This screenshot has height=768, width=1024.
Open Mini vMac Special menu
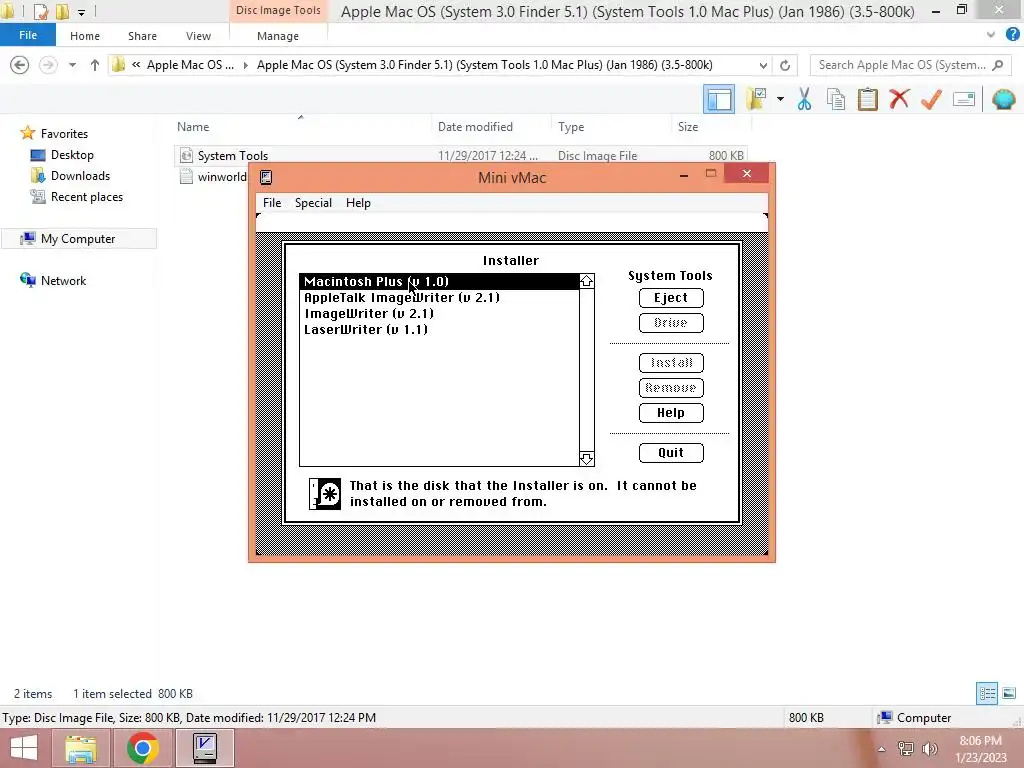313,202
